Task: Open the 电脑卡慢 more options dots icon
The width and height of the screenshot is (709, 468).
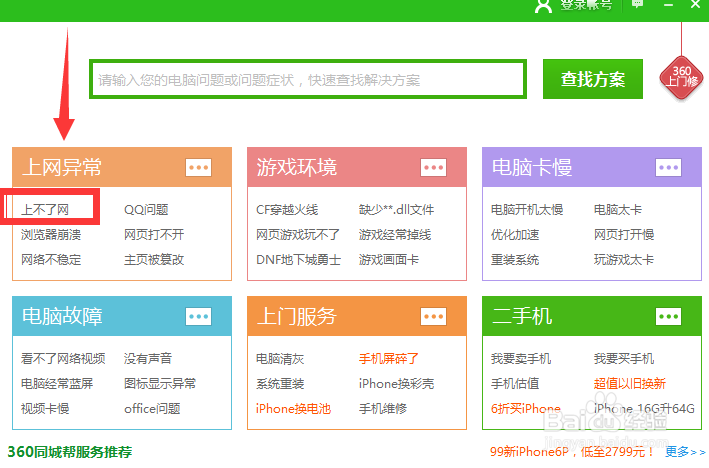Action: [668, 167]
